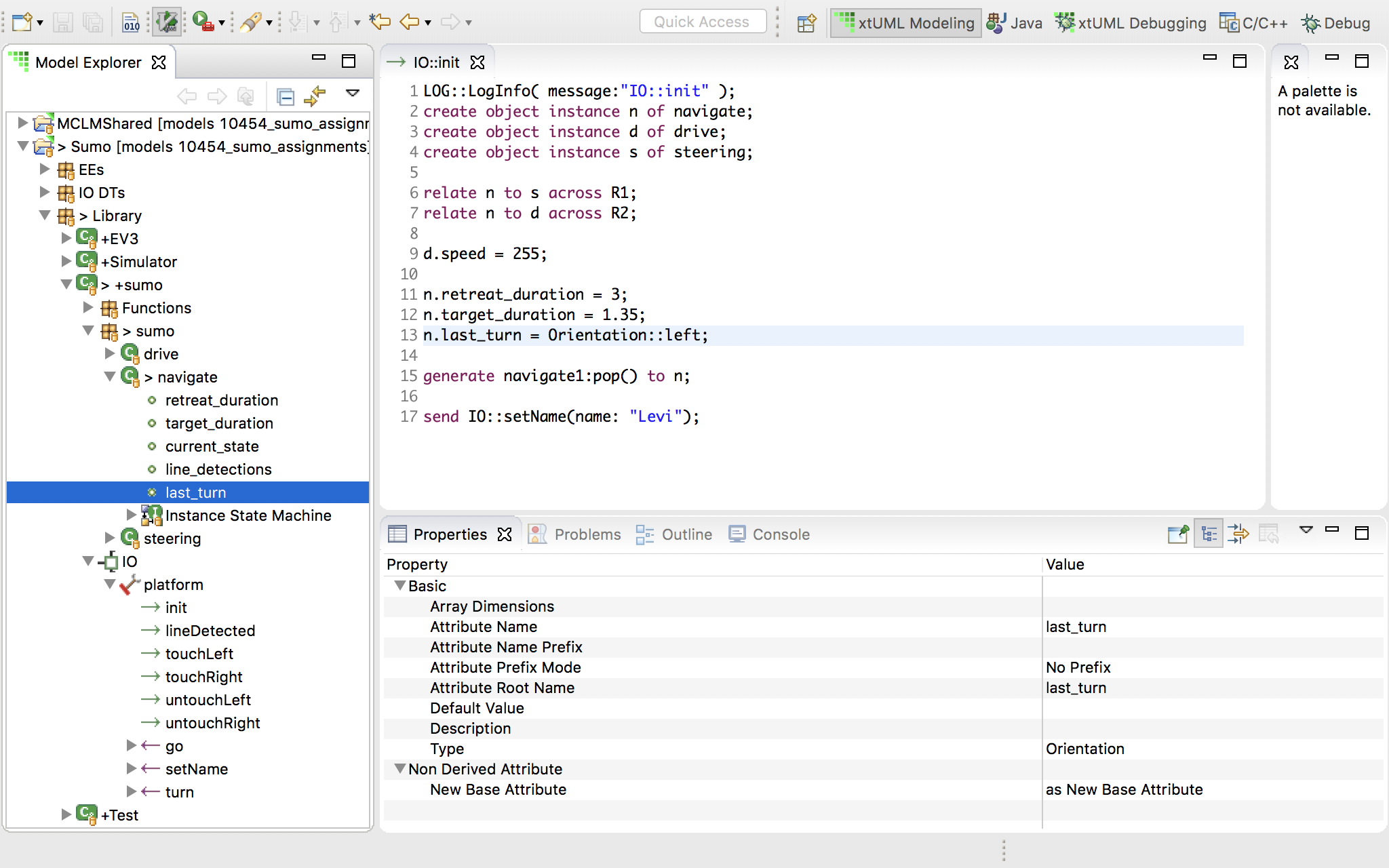Image resolution: width=1389 pixels, height=868 pixels.
Task: Click the Type value Orientation
Action: [x=1085, y=749]
